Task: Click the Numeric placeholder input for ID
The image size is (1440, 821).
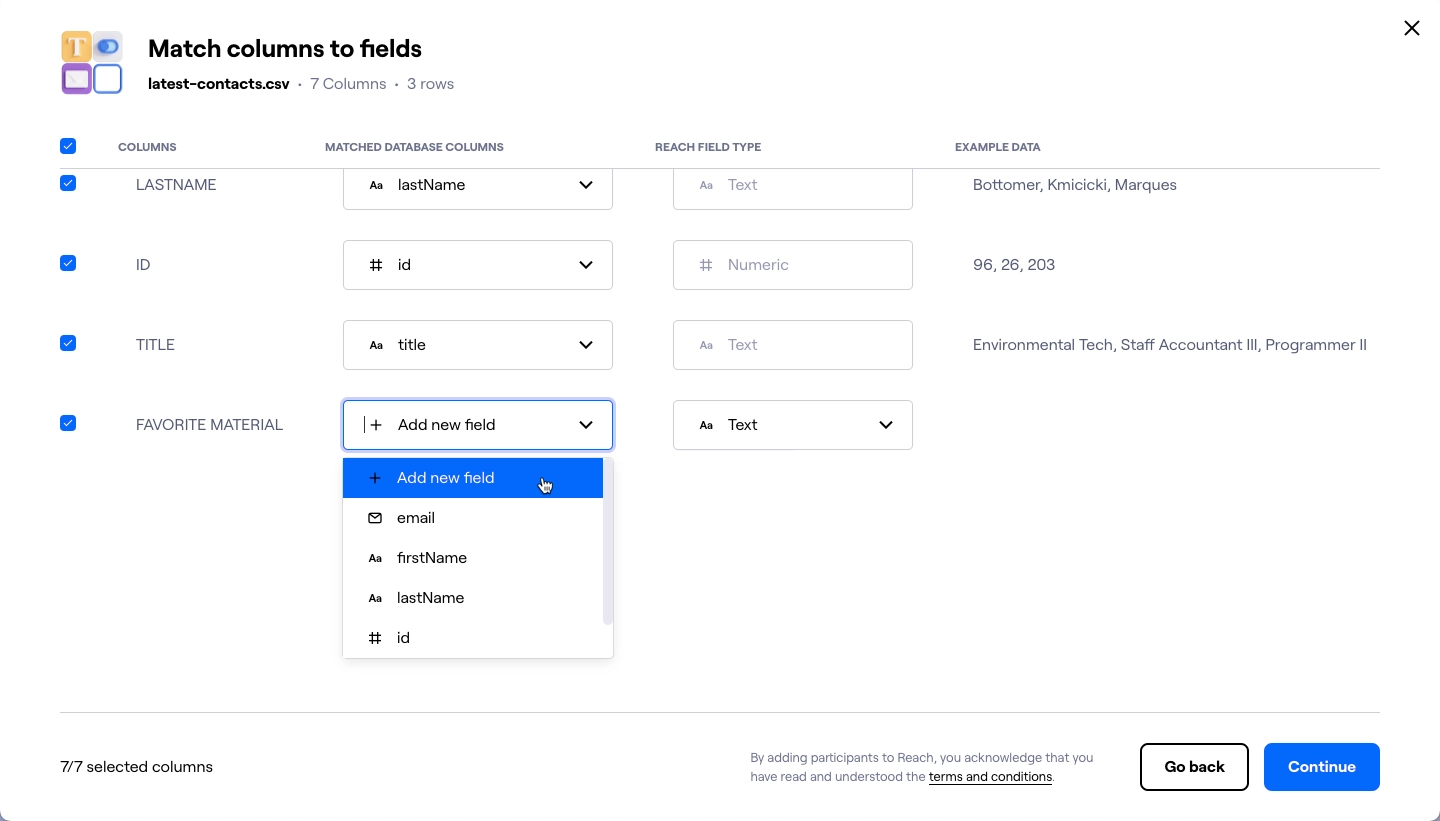Action: [793, 265]
